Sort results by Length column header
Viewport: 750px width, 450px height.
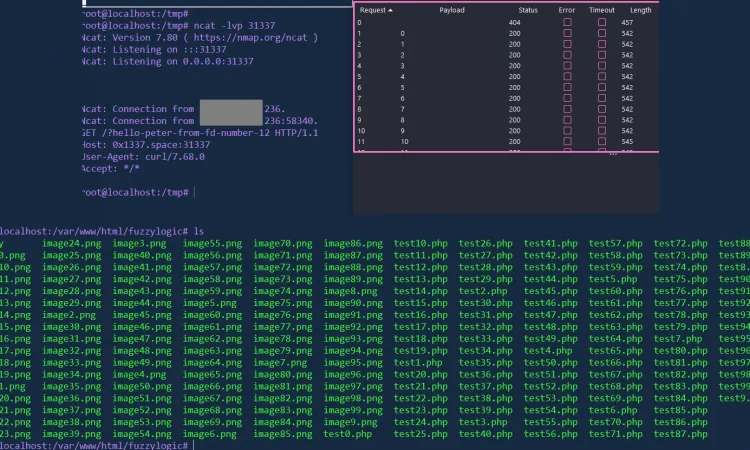[640, 10]
